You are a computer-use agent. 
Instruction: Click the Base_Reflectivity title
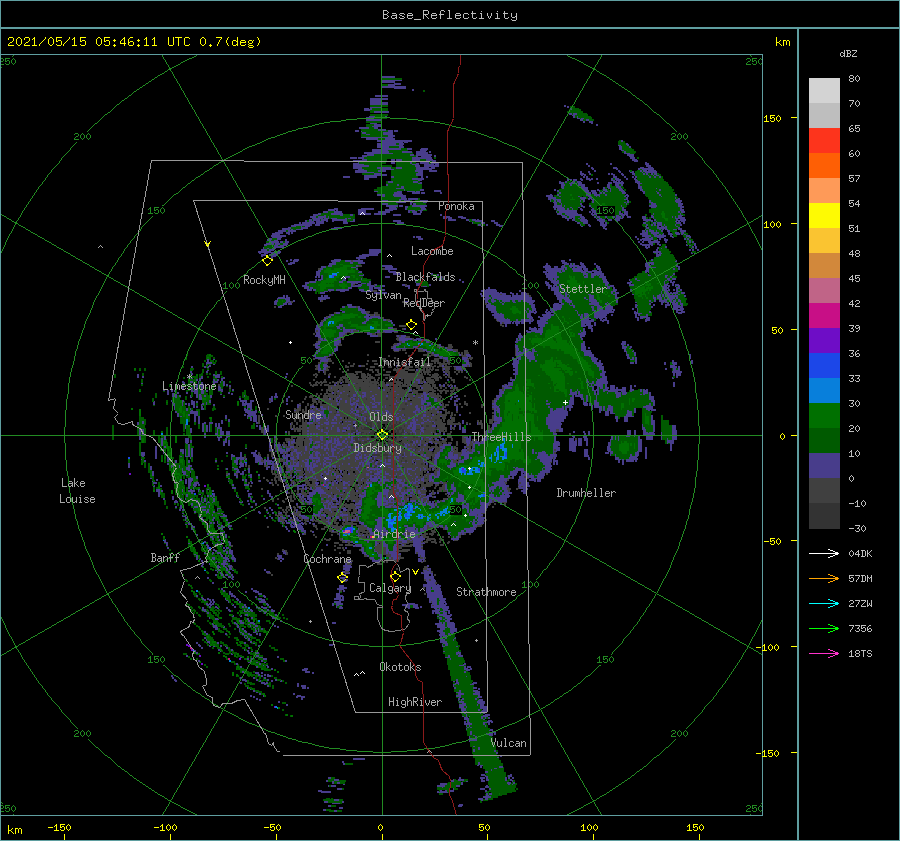[450, 15]
